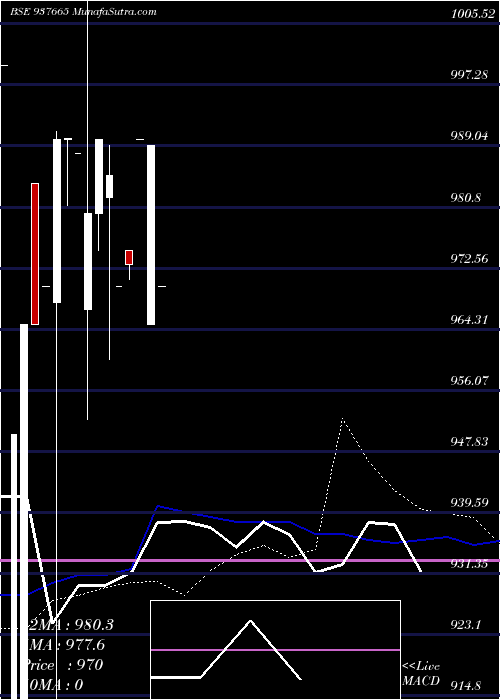Image resolution: width=500 pixels, height=700 pixels.
Task: Click the 997.28 price axis label
Action: (x=469, y=75)
